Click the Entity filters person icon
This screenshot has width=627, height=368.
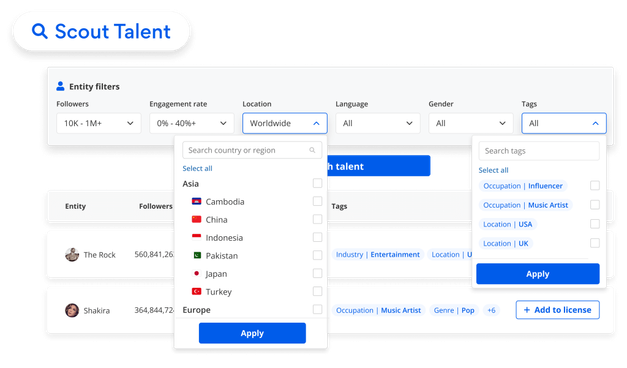[60, 86]
